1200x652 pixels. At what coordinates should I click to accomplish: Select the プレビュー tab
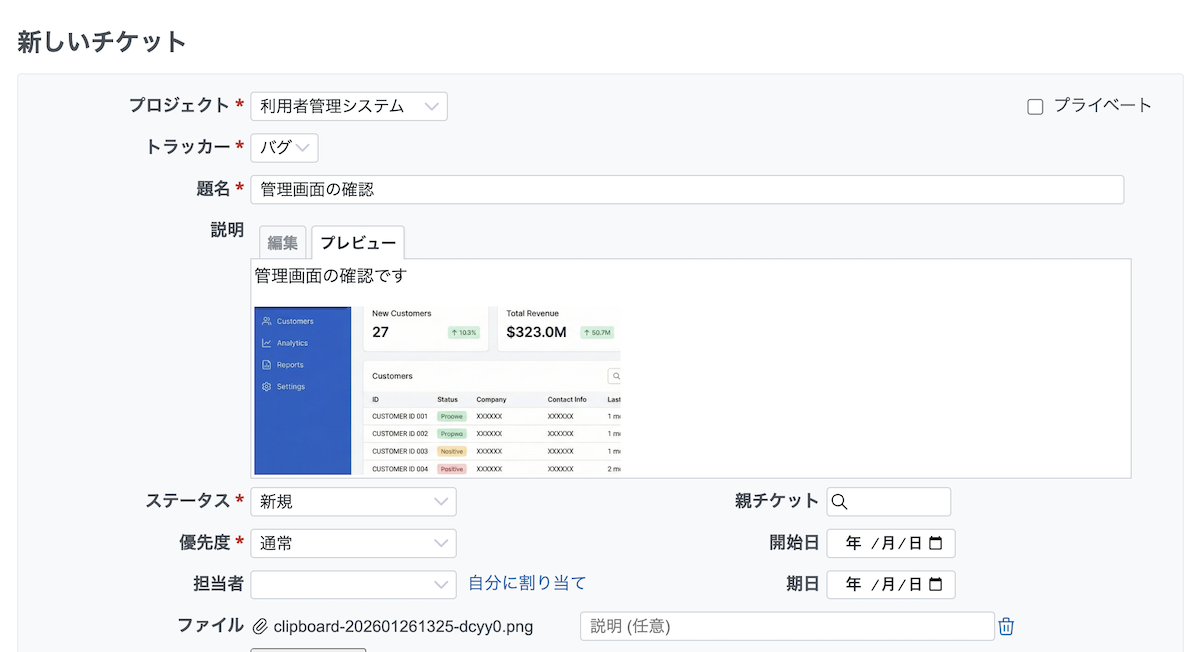(x=358, y=243)
